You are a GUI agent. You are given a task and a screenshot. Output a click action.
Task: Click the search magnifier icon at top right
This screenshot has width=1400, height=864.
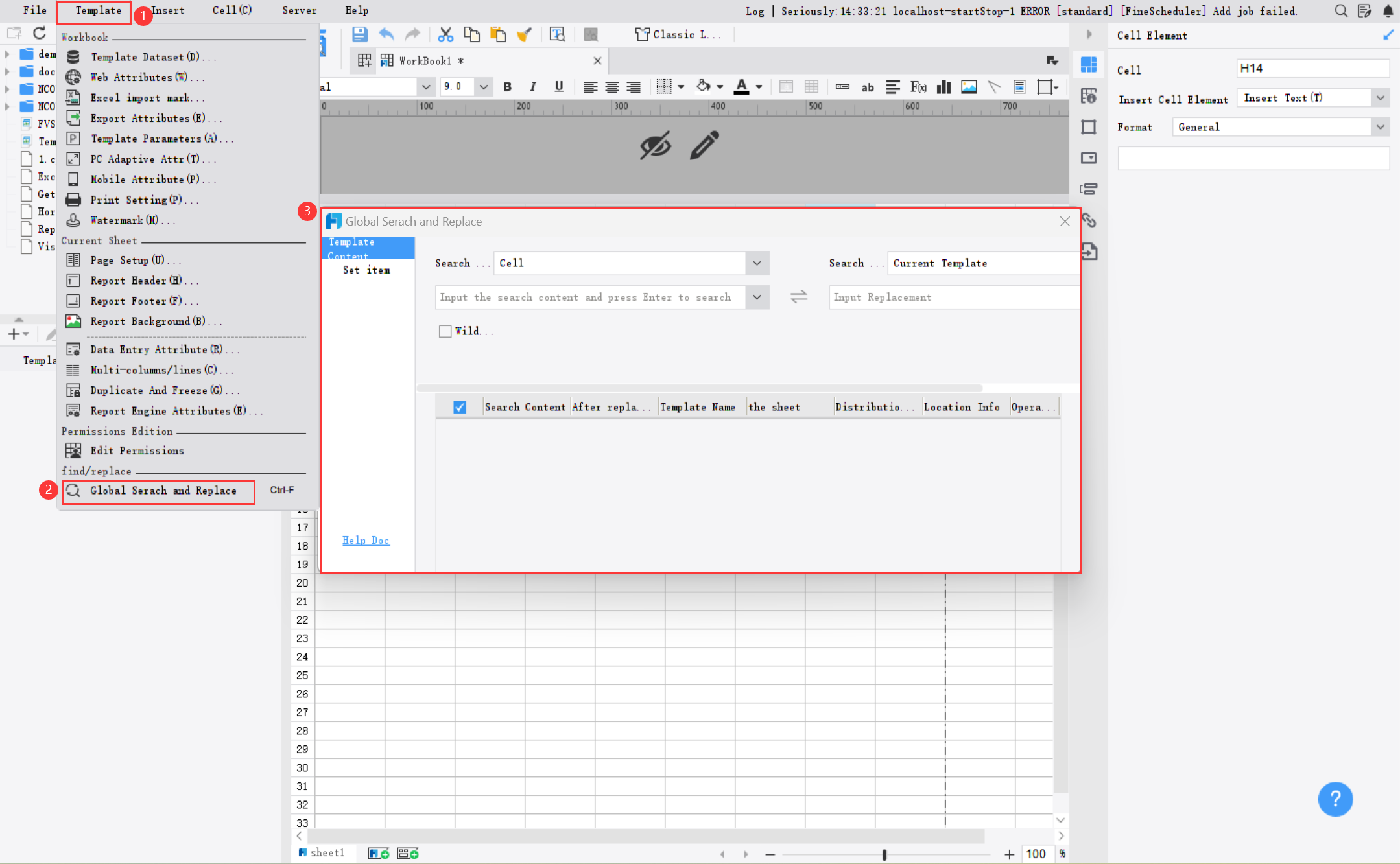click(1340, 10)
